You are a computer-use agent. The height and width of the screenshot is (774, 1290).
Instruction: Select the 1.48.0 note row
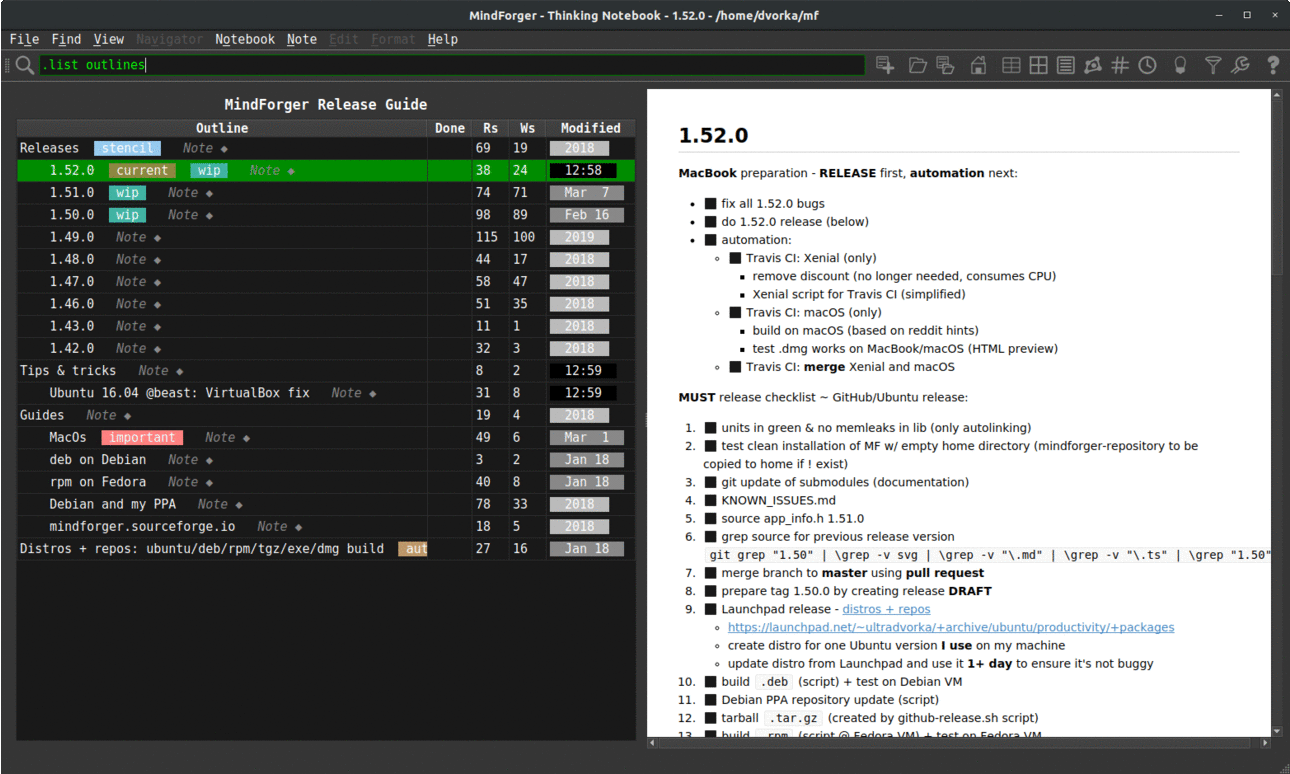pos(326,259)
